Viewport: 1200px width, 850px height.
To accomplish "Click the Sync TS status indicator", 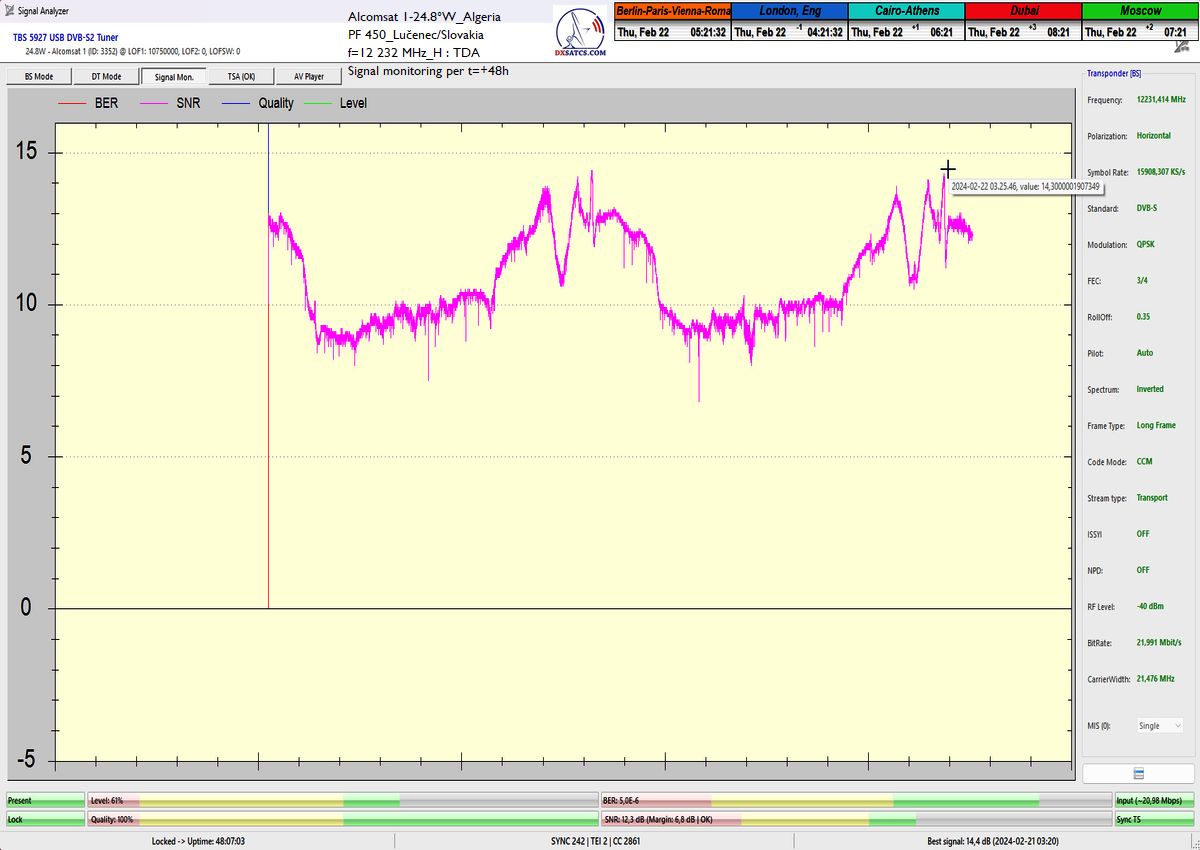I will coord(1154,819).
